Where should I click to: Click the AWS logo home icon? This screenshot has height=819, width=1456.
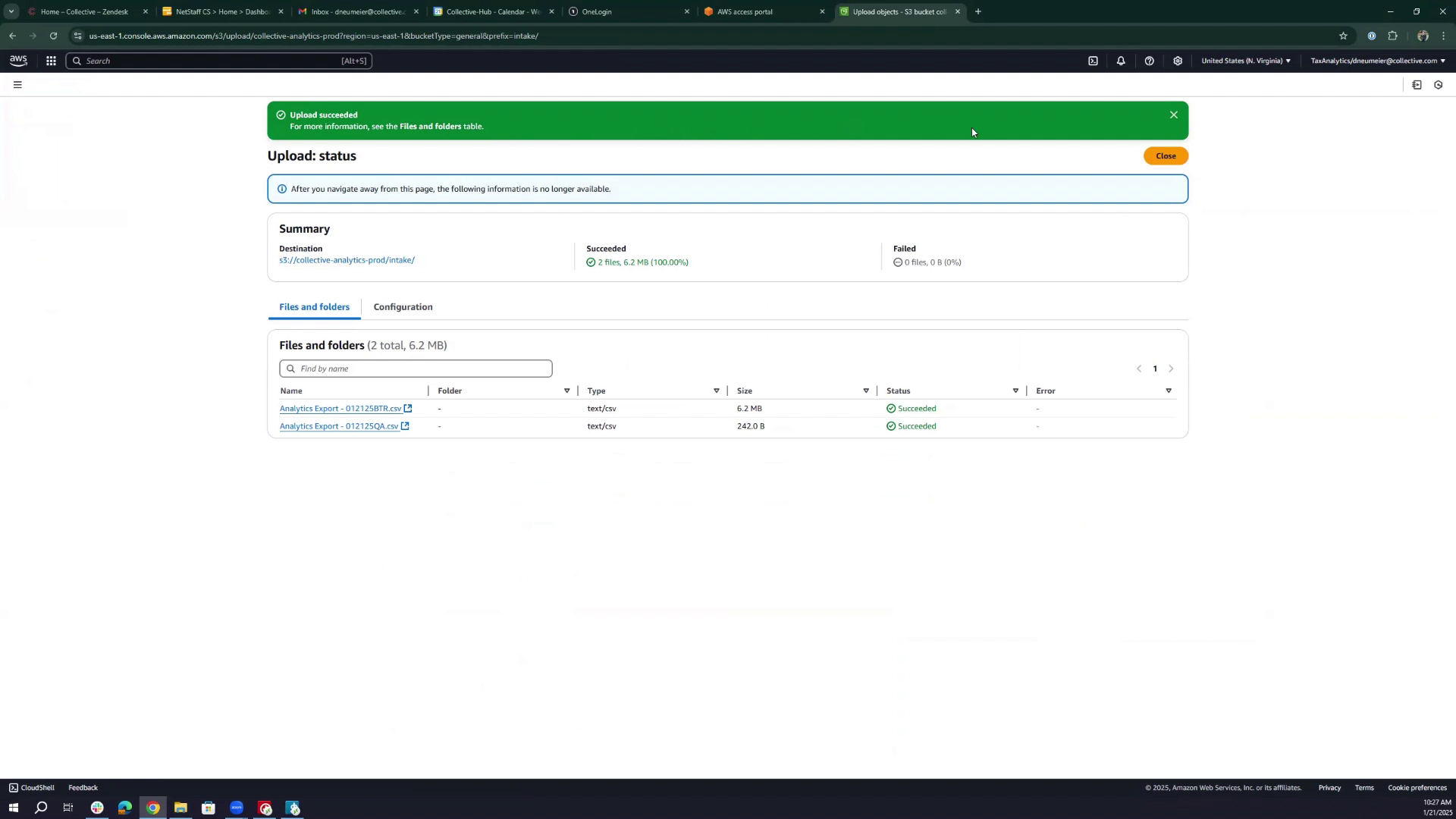tap(18, 61)
